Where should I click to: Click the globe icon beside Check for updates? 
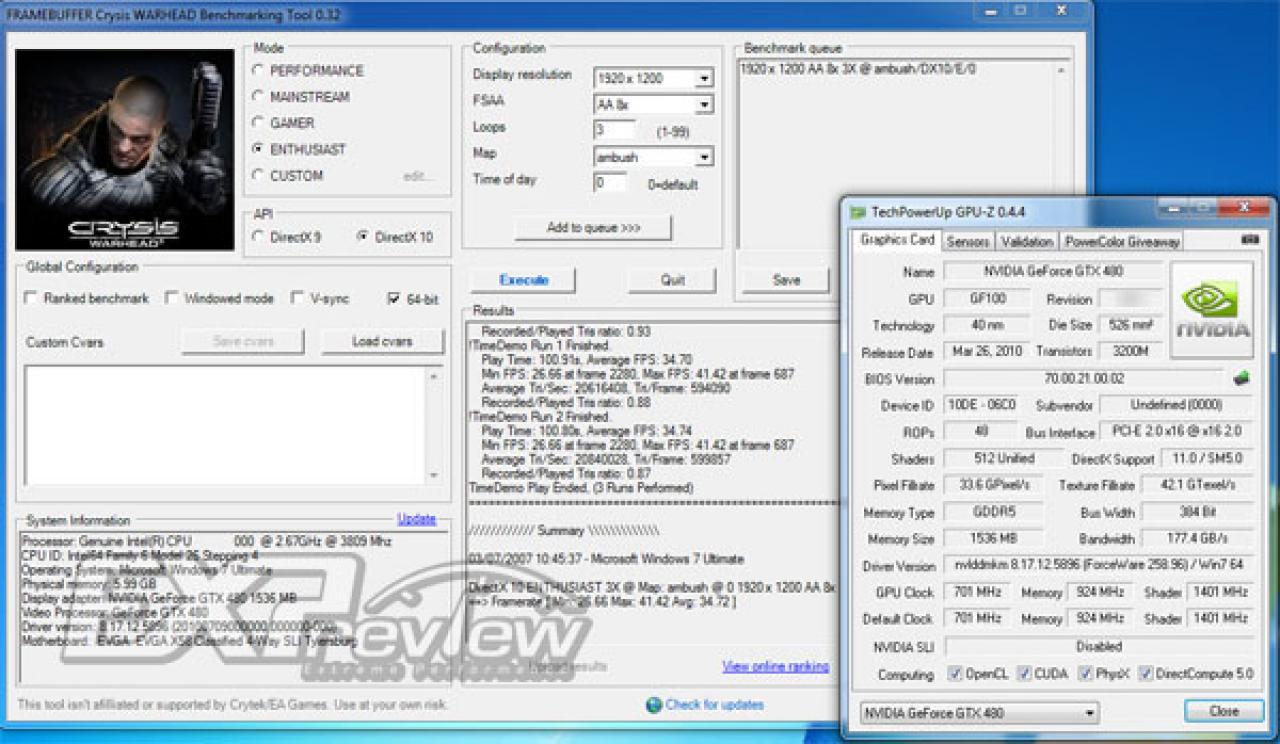654,705
